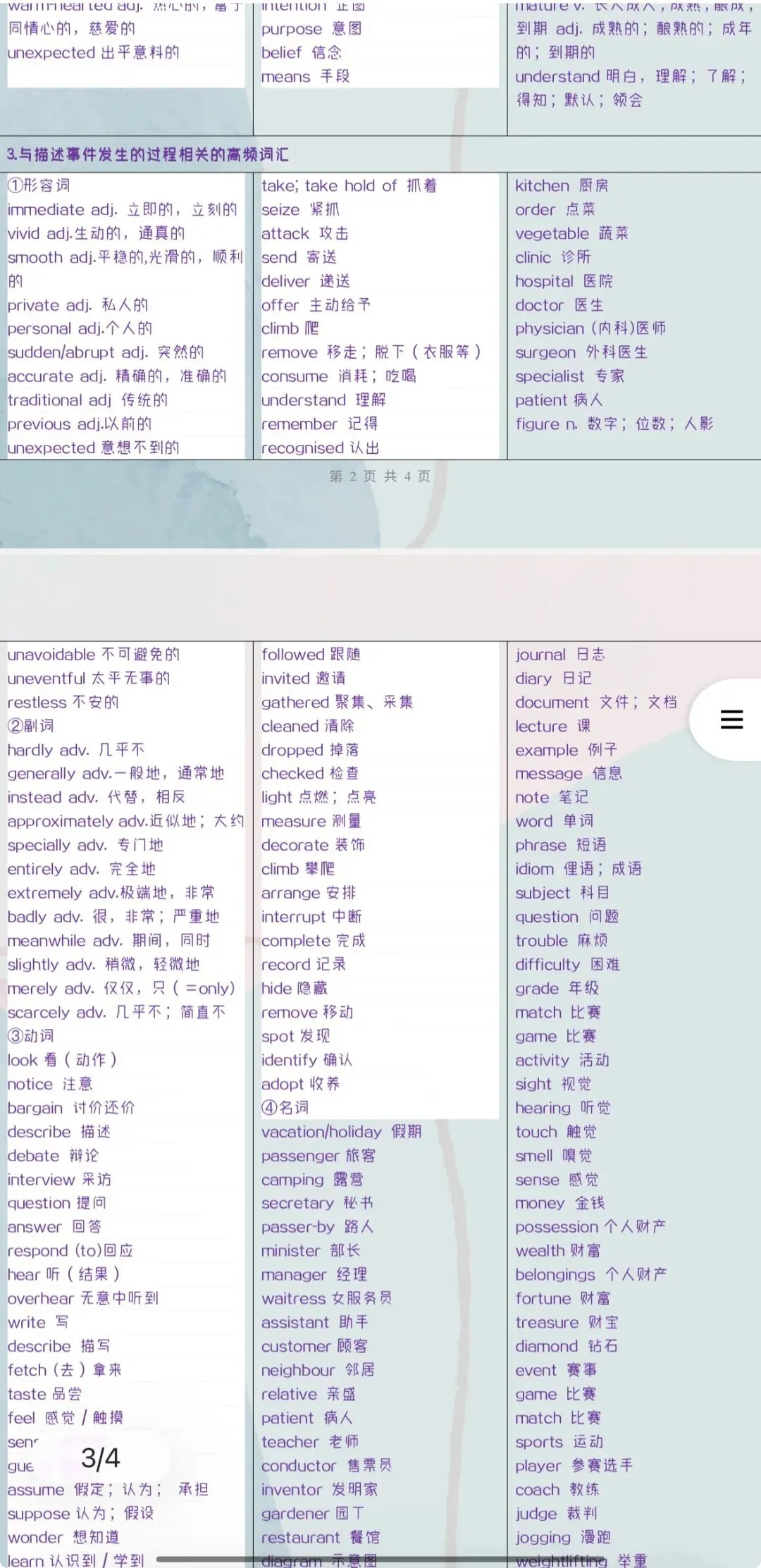Image resolution: width=761 pixels, height=1568 pixels.
Task: Select the 'possession 个人财产' entry
Action: (x=590, y=1227)
